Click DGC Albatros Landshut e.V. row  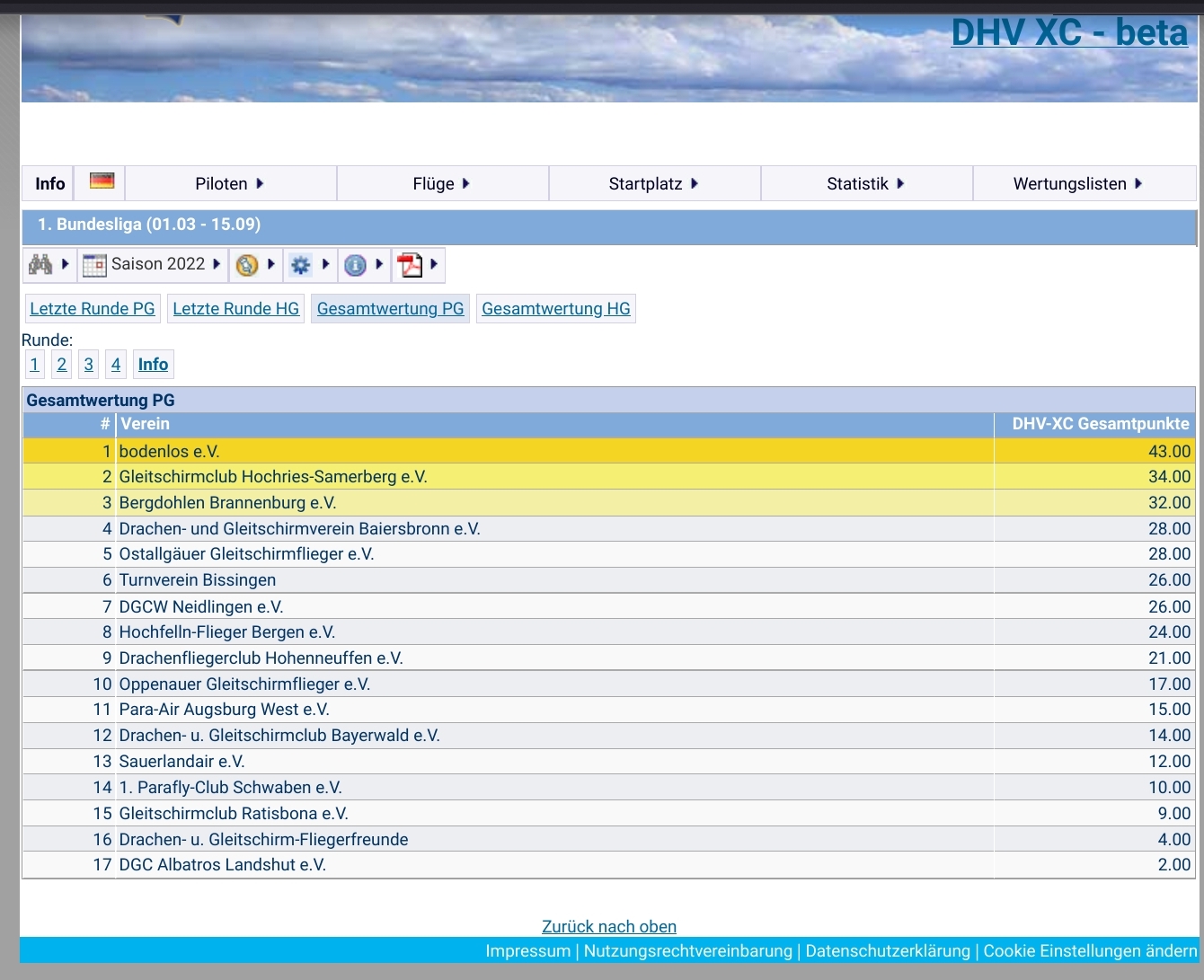tap(609, 865)
